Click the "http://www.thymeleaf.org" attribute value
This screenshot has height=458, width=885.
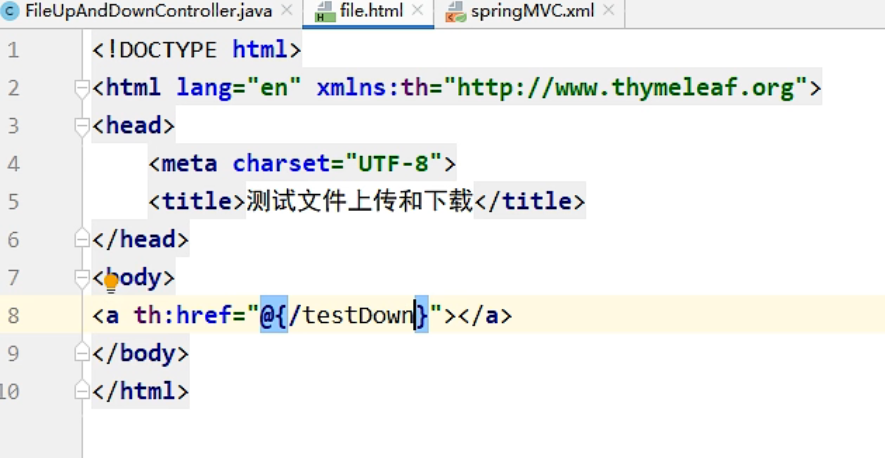pyautogui.click(x=626, y=88)
